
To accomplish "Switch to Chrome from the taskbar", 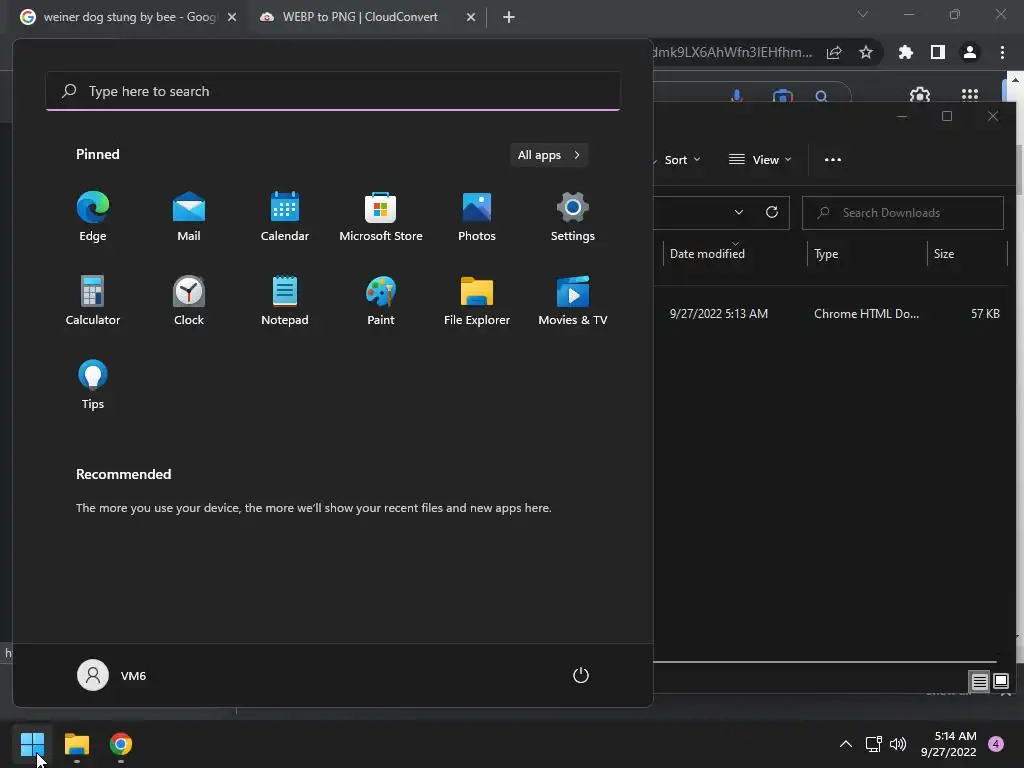I will (x=121, y=744).
